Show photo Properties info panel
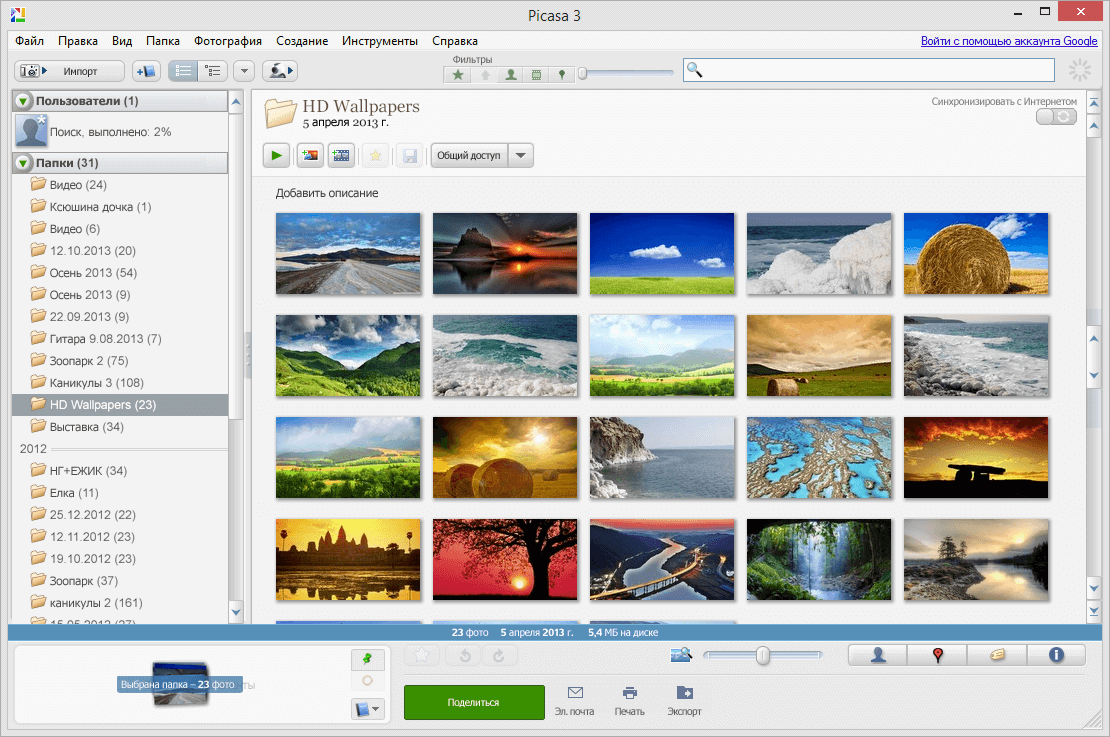The height and width of the screenshot is (737, 1110). pyautogui.click(x=1056, y=656)
